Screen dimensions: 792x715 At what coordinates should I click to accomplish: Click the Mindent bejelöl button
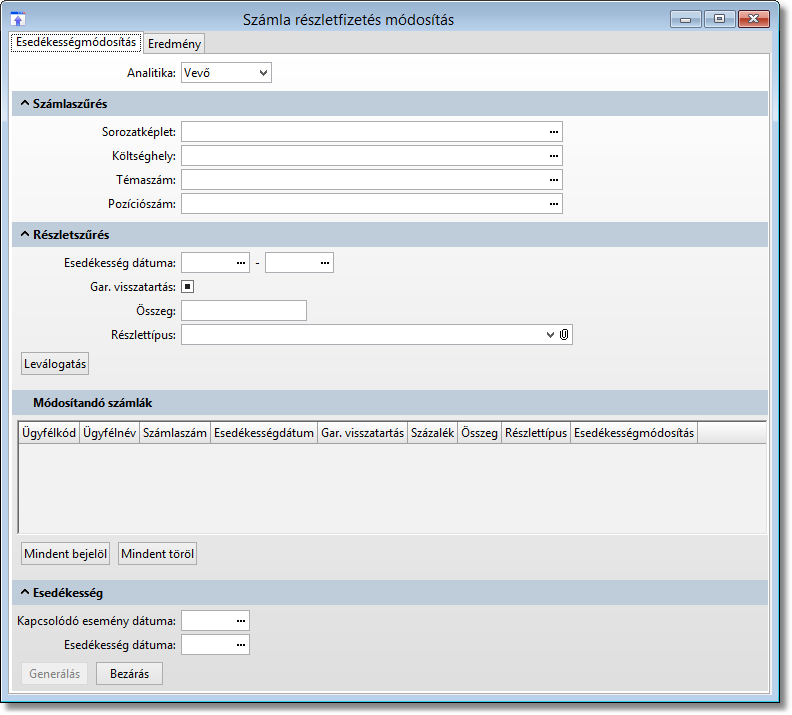coord(66,554)
